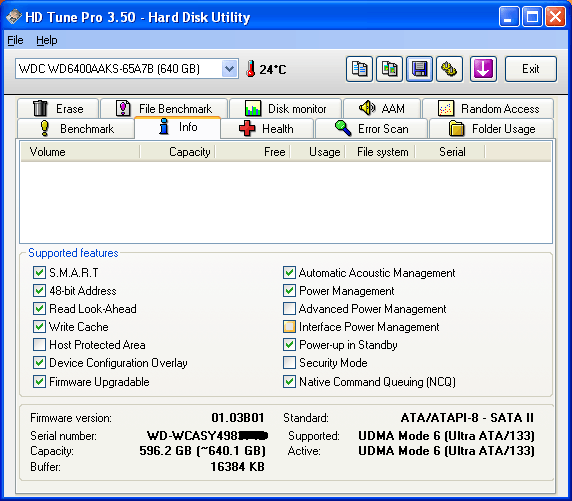Click the yellow folder Folder Usage icon
572x501 pixels.
(456, 128)
